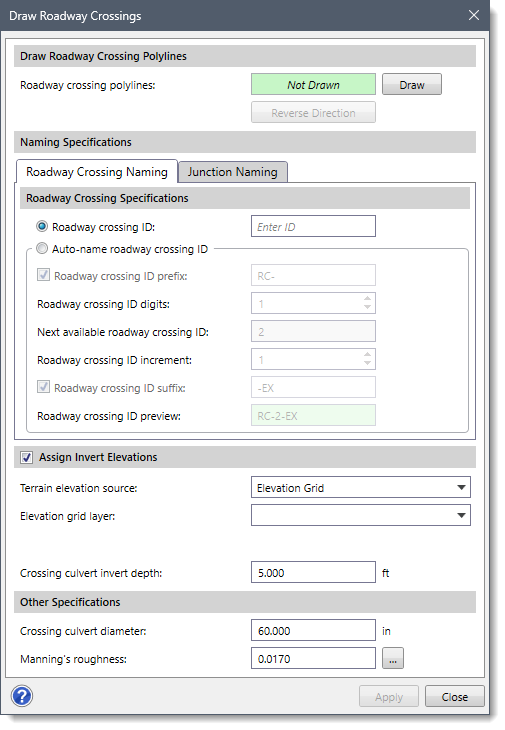Click the 'Crossing culvert invert depth:' label
The height and width of the screenshot is (730, 505).
pyautogui.click(x=91, y=573)
